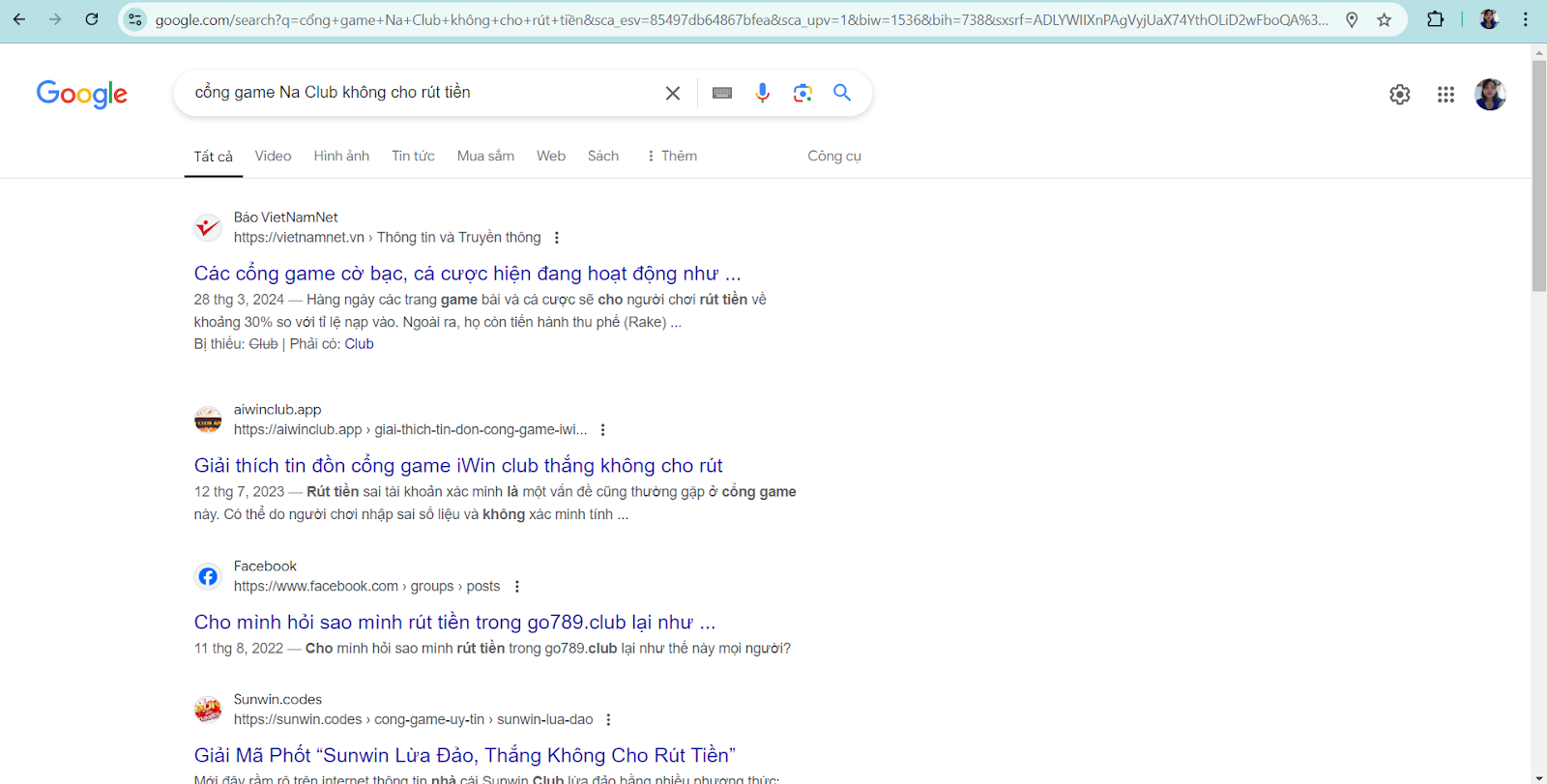1547x784 pixels.
Task: Click the Báo VietNamNet favicon
Action: point(208,227)
